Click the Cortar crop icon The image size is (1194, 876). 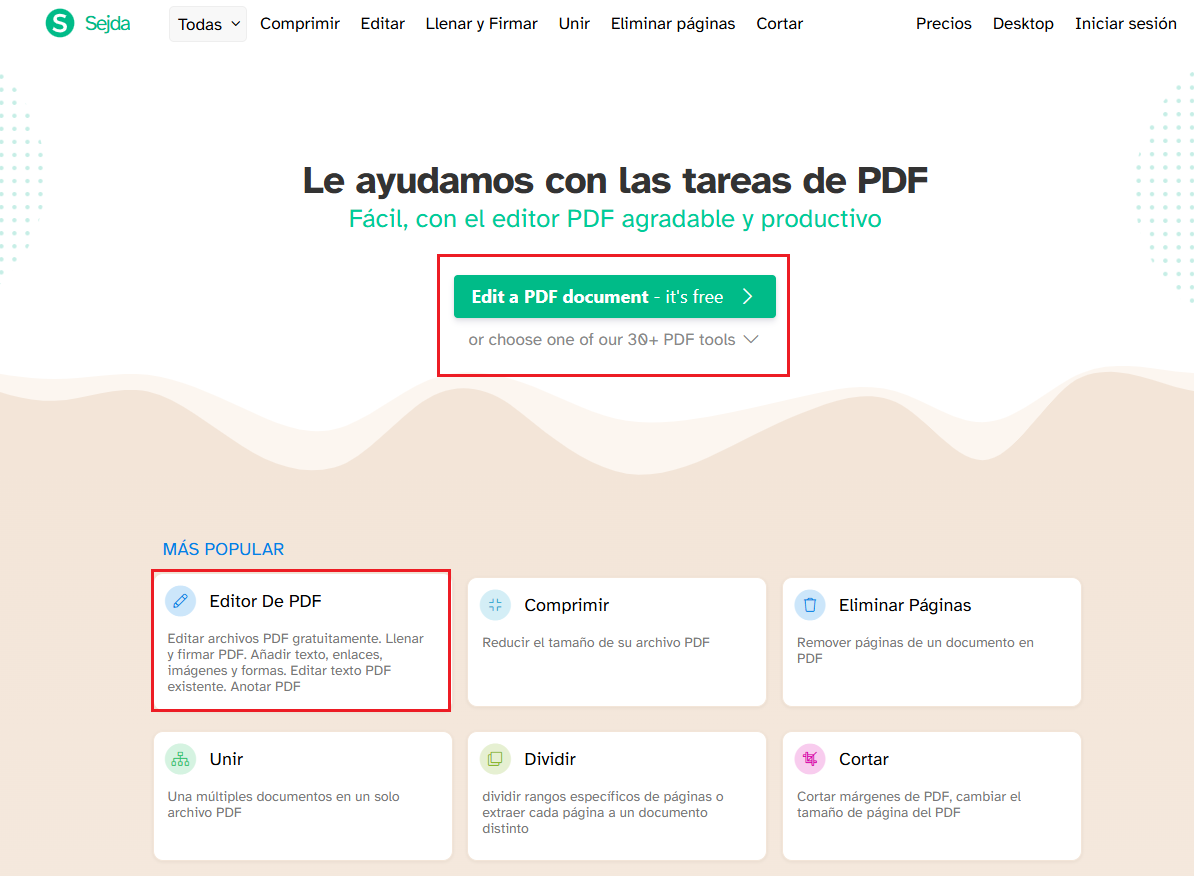(x=810, y=759)
